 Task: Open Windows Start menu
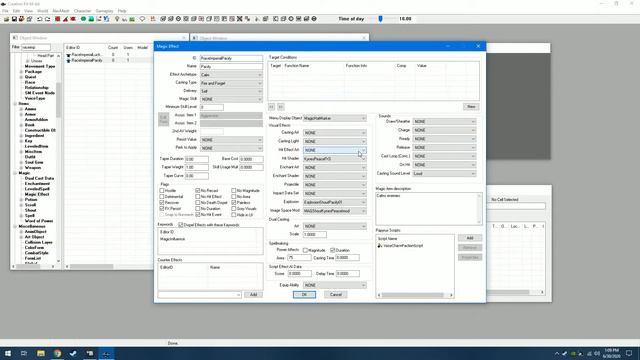8,353
